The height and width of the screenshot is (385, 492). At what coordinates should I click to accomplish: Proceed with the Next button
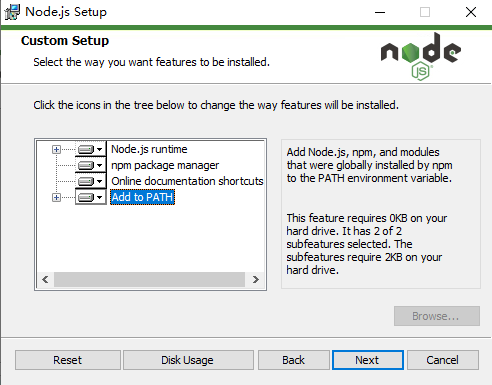(x=367, y=360)
